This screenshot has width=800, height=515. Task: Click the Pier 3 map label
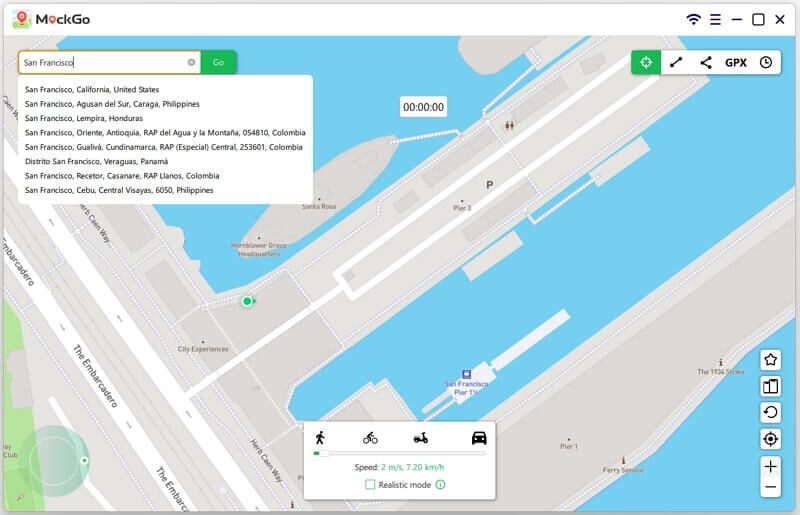(x=462, y=208)
